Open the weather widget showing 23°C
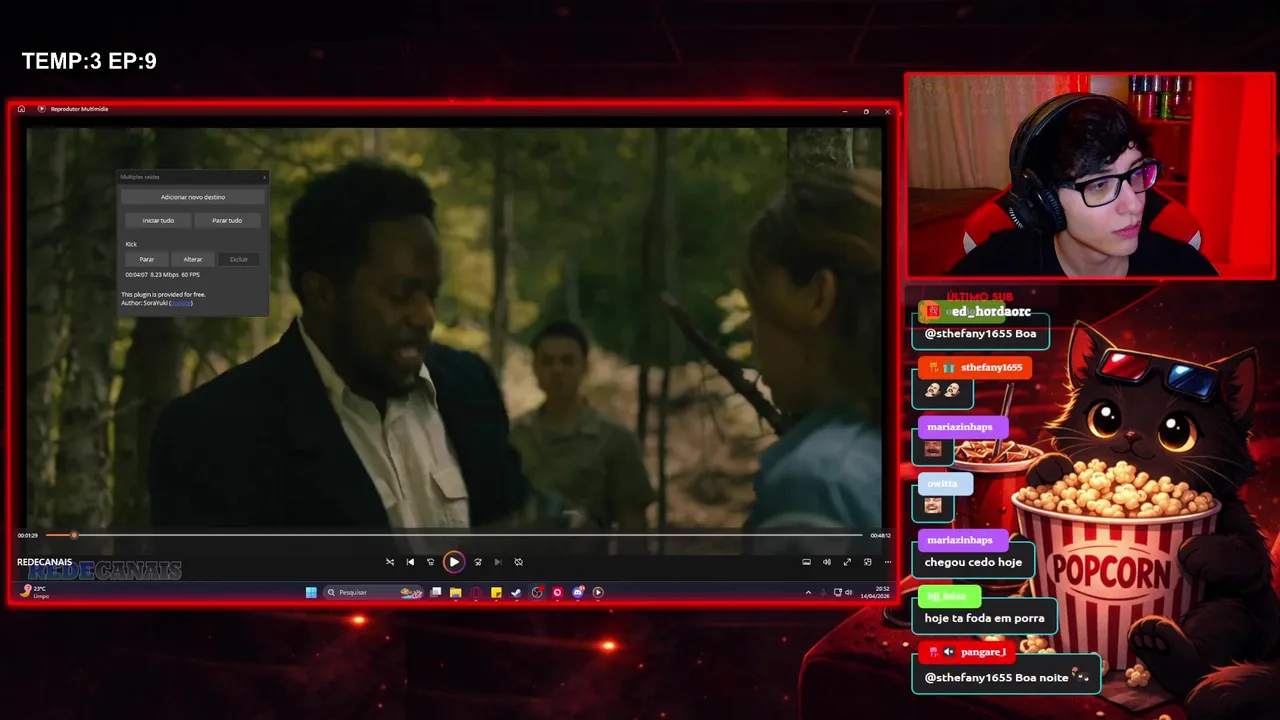 [34, 592]
